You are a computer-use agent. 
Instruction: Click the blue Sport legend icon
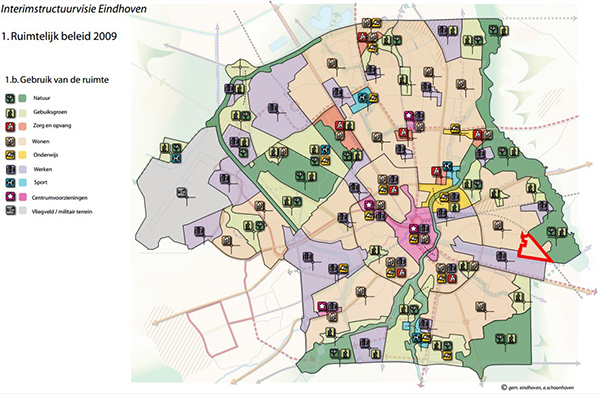point(10,182)
